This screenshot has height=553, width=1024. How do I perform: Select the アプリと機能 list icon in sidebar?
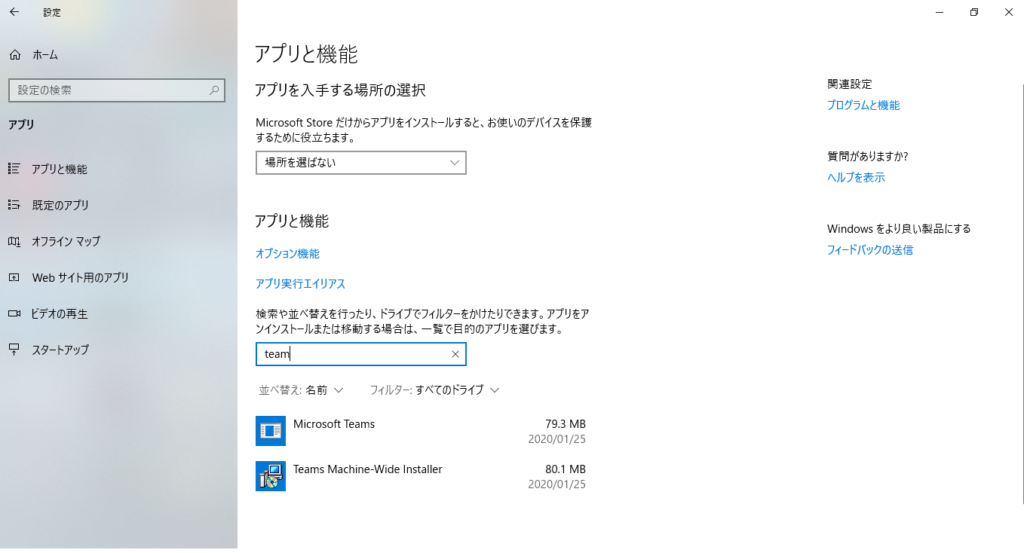(14, 169)
